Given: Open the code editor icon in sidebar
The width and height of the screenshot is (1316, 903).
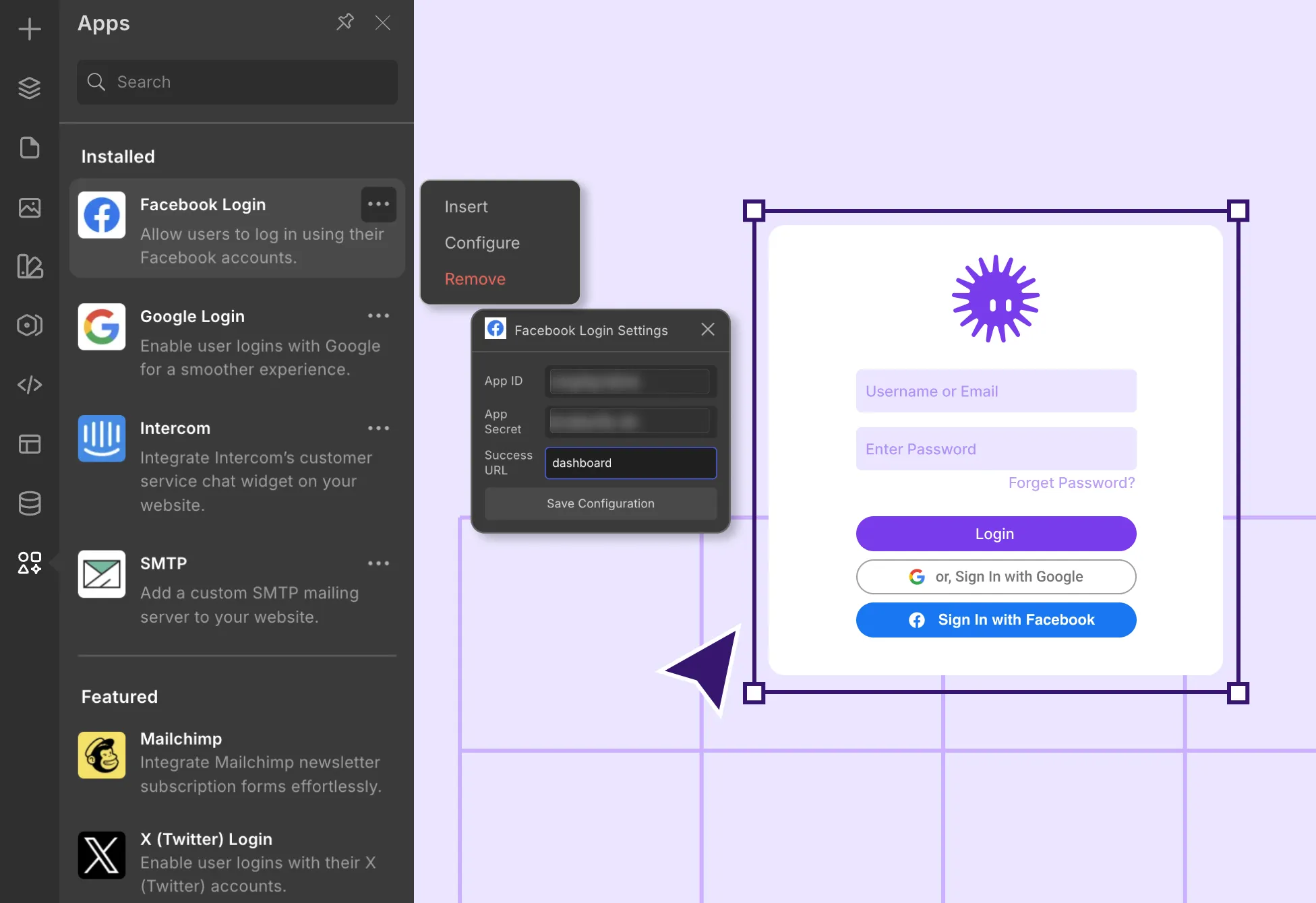Looking at the screenshot, I should point(30,385).
